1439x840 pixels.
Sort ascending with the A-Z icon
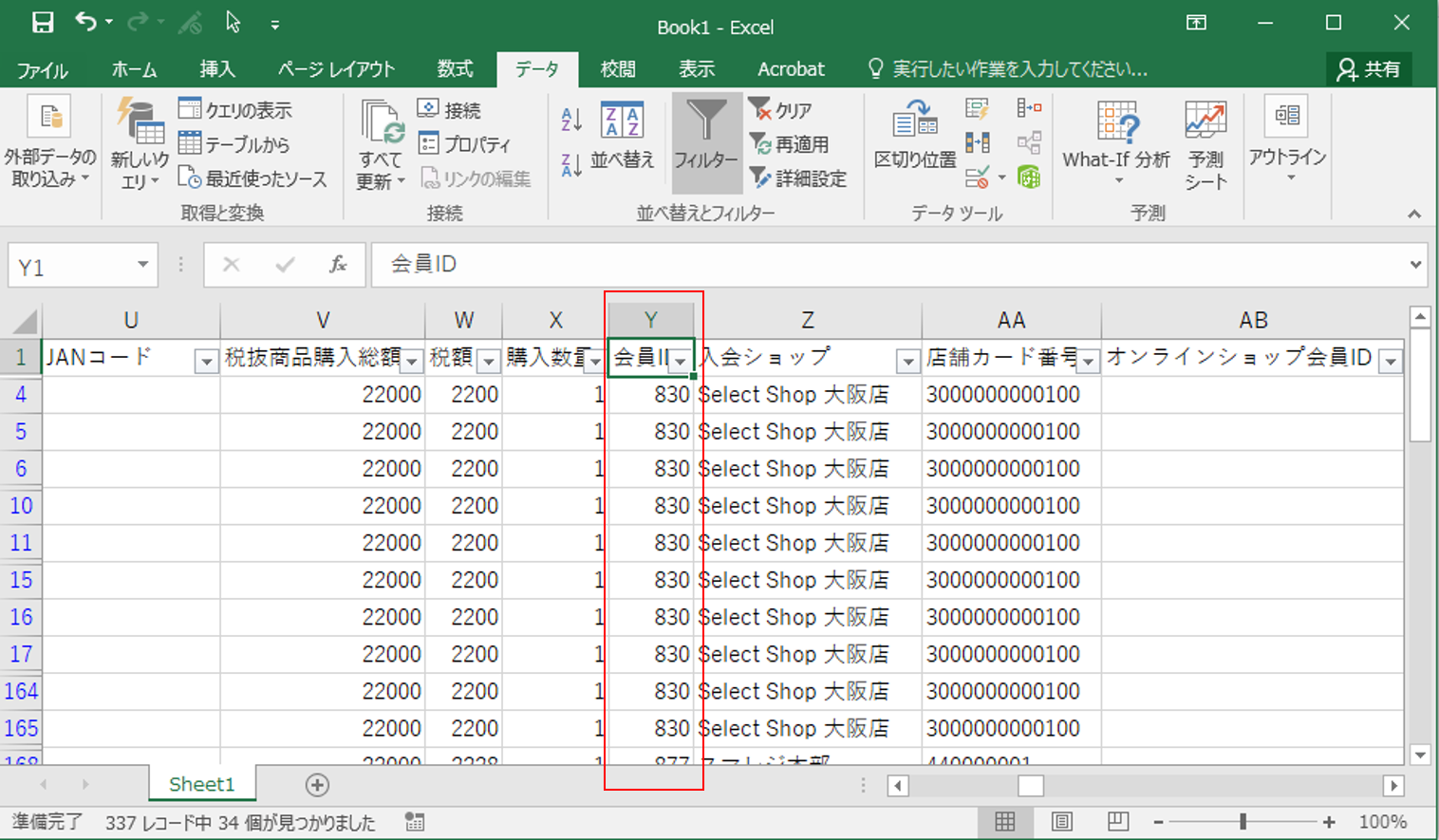[570, 119]
